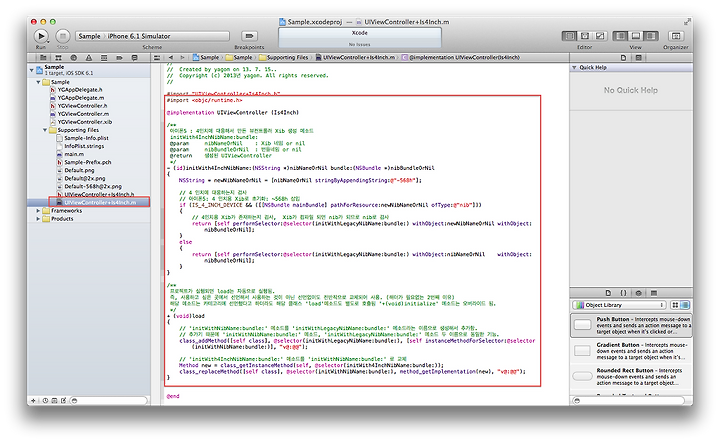Open the Sample scheme selector

pos(89,36)
